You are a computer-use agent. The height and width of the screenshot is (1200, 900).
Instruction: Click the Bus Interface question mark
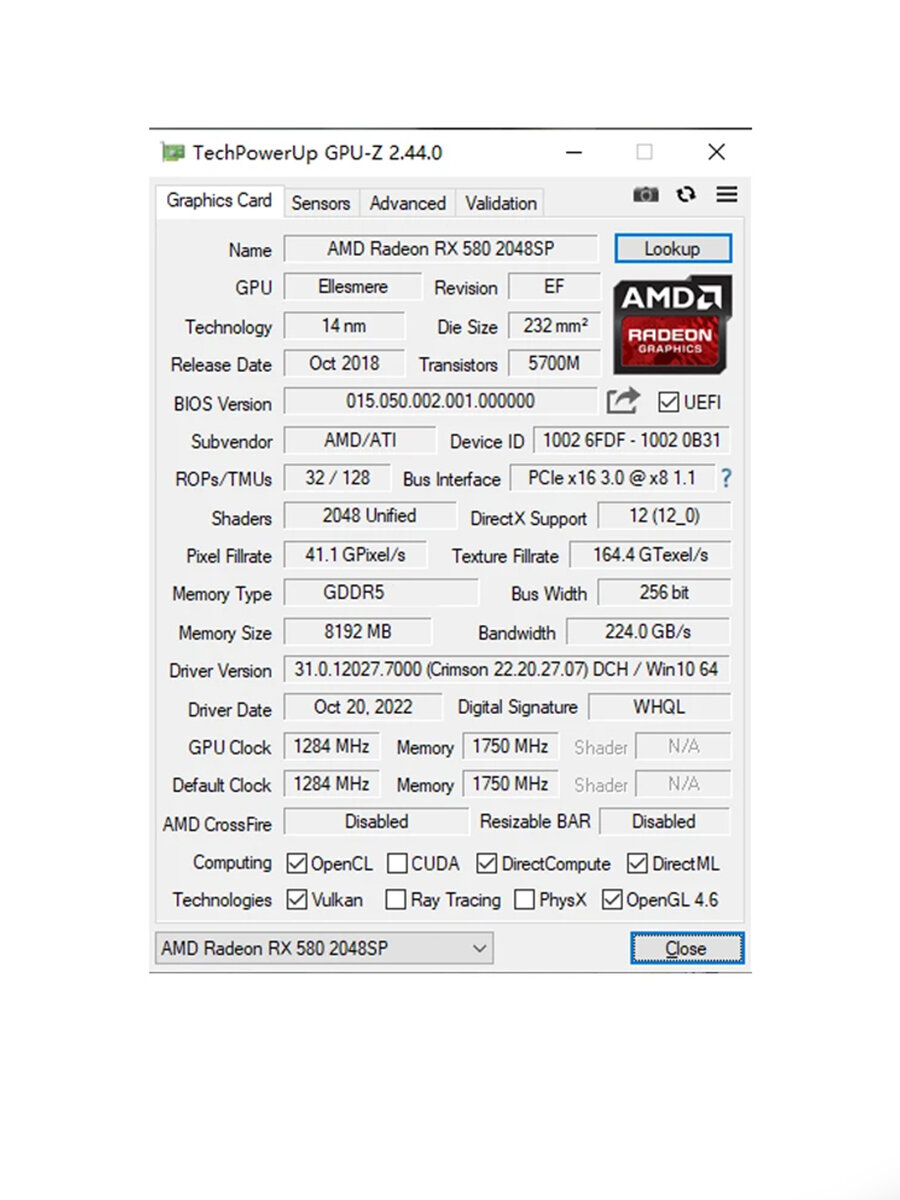coord(726,479)
